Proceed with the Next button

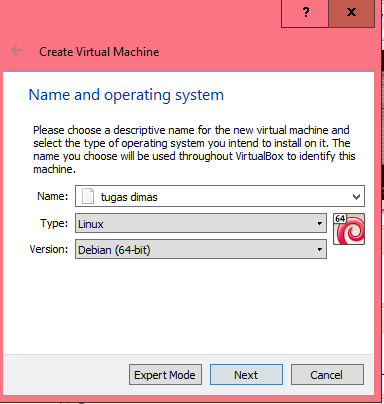(246, 375)
